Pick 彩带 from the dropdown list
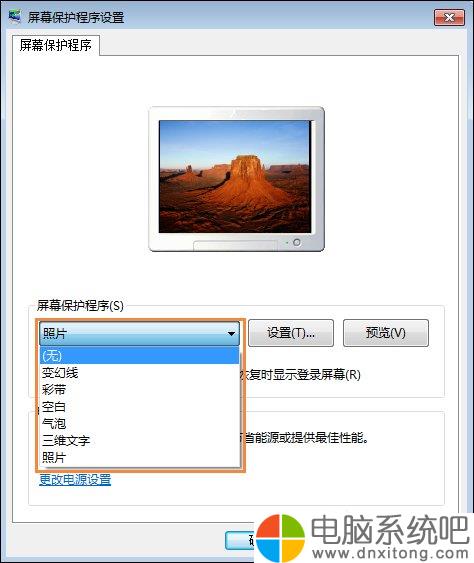Screen dimensions: 474x563 139,390
